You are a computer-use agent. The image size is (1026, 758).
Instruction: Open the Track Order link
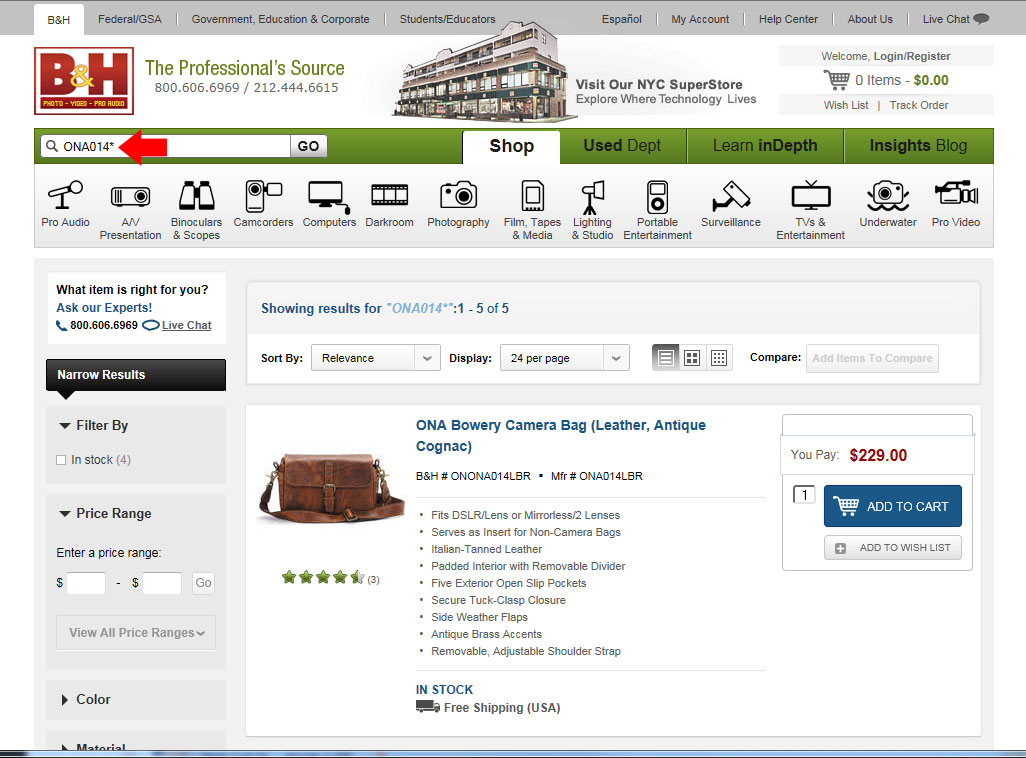coord(918,105)
